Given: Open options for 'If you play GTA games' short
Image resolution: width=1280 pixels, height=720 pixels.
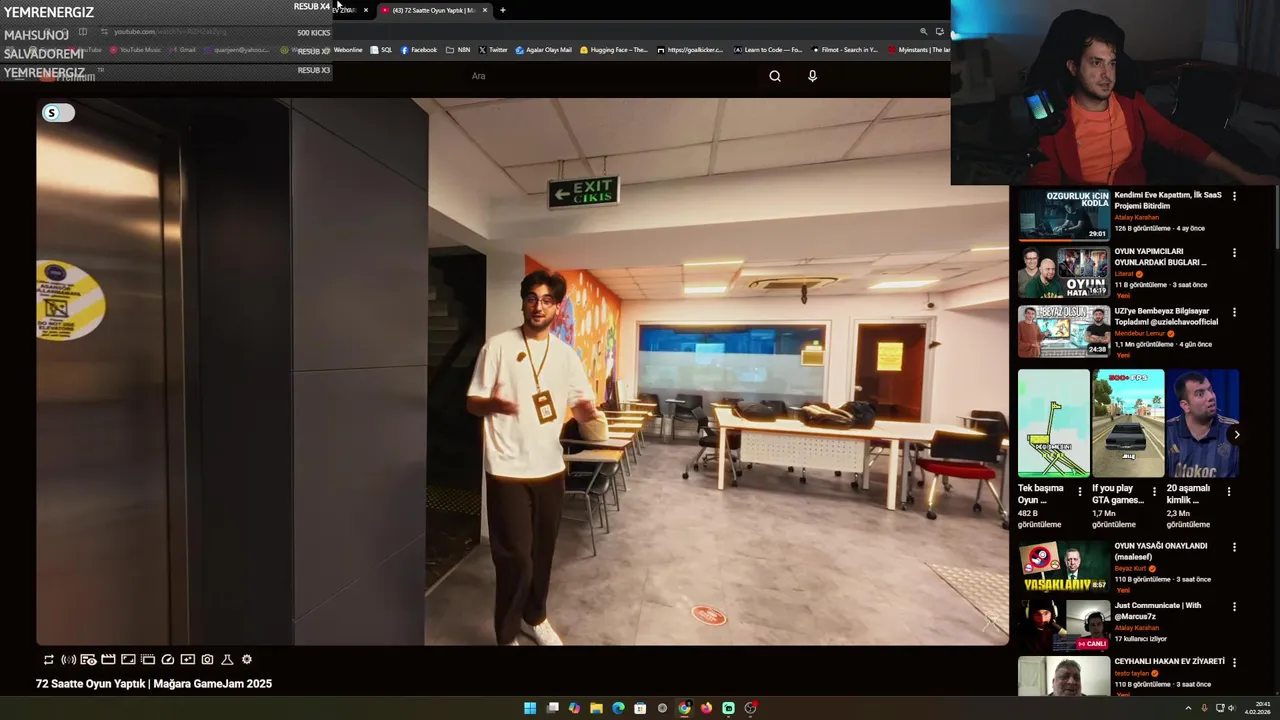Looking at the screenshot, I should [x=1154, y=491].
